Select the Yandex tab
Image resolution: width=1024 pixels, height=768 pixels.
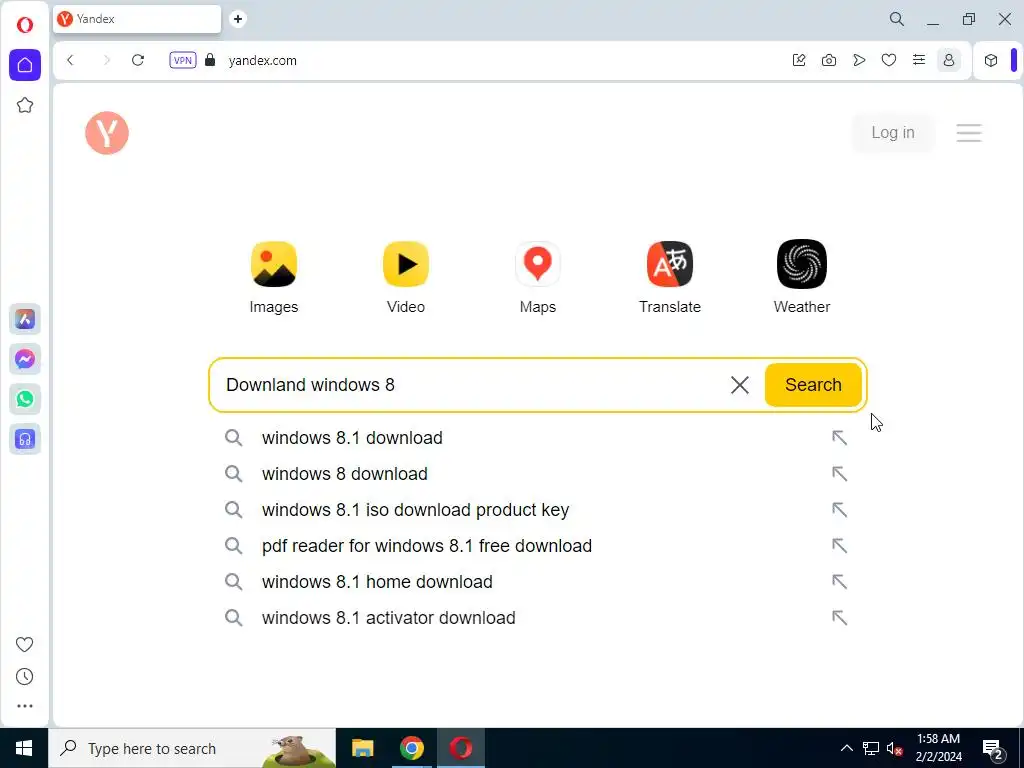click(137, 19)
